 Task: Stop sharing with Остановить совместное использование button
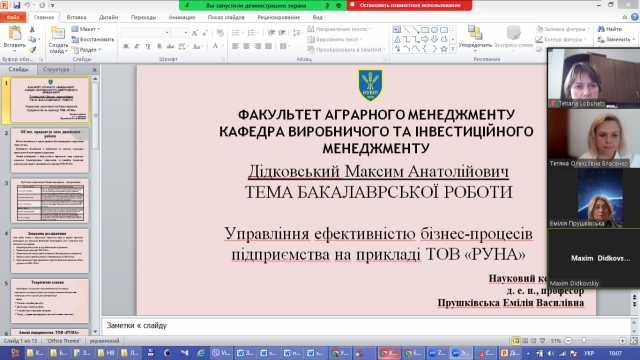[409, 5]
